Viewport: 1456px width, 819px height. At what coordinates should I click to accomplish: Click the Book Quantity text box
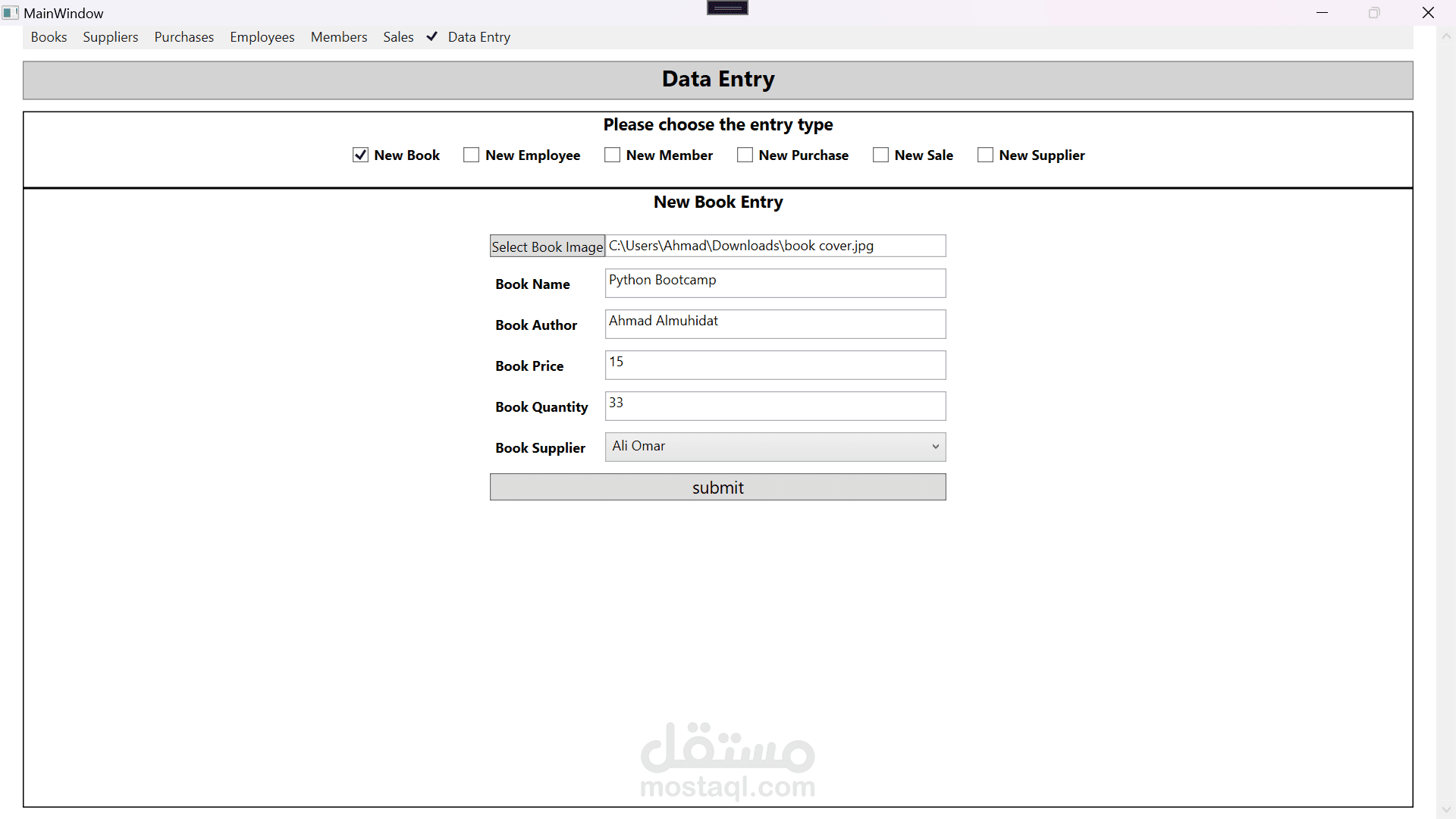coord(775,406)
